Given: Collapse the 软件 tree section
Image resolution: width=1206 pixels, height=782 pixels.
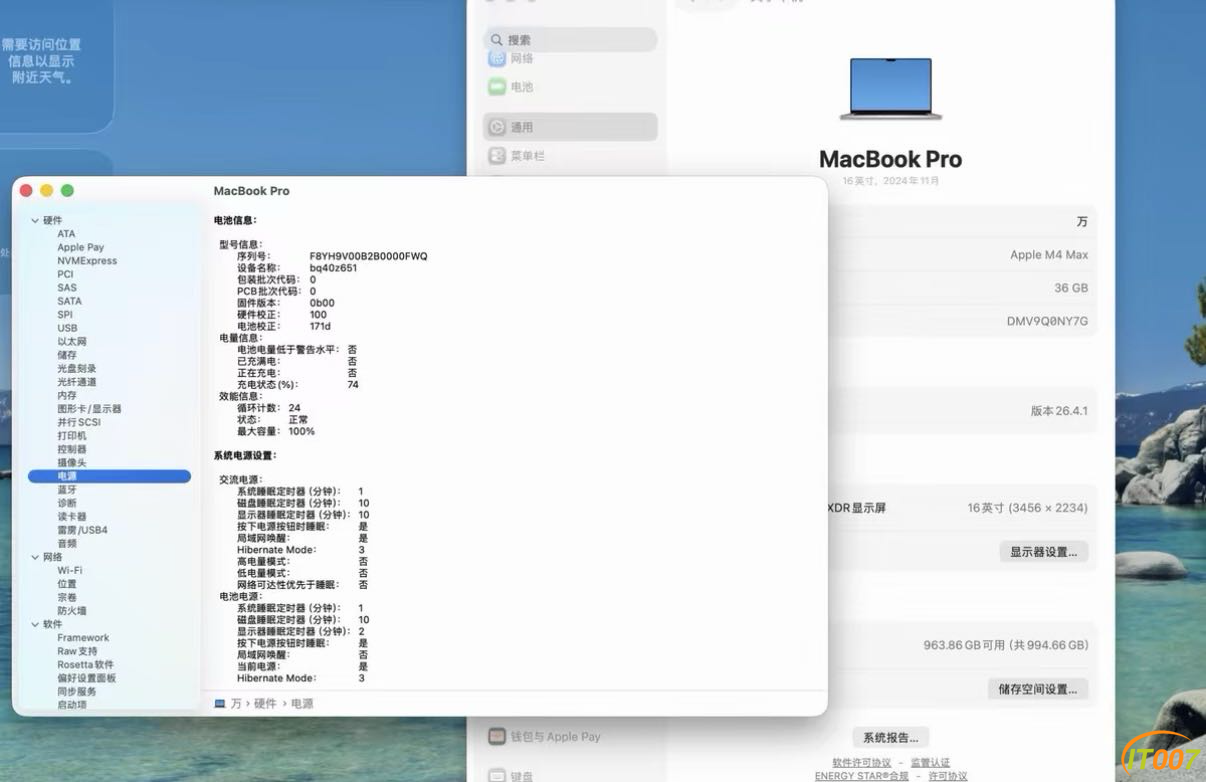Looking at the screenshot, I should click(35, 624).
